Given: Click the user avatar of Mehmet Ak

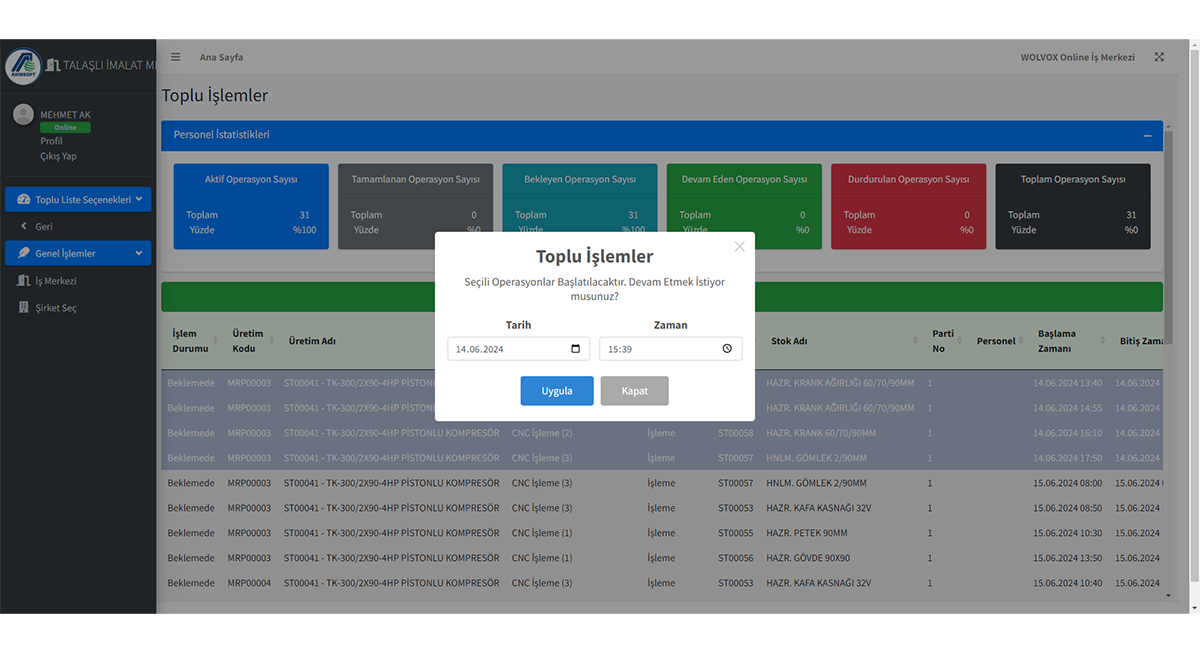Looking at the screenshot, I should [23, 115].
